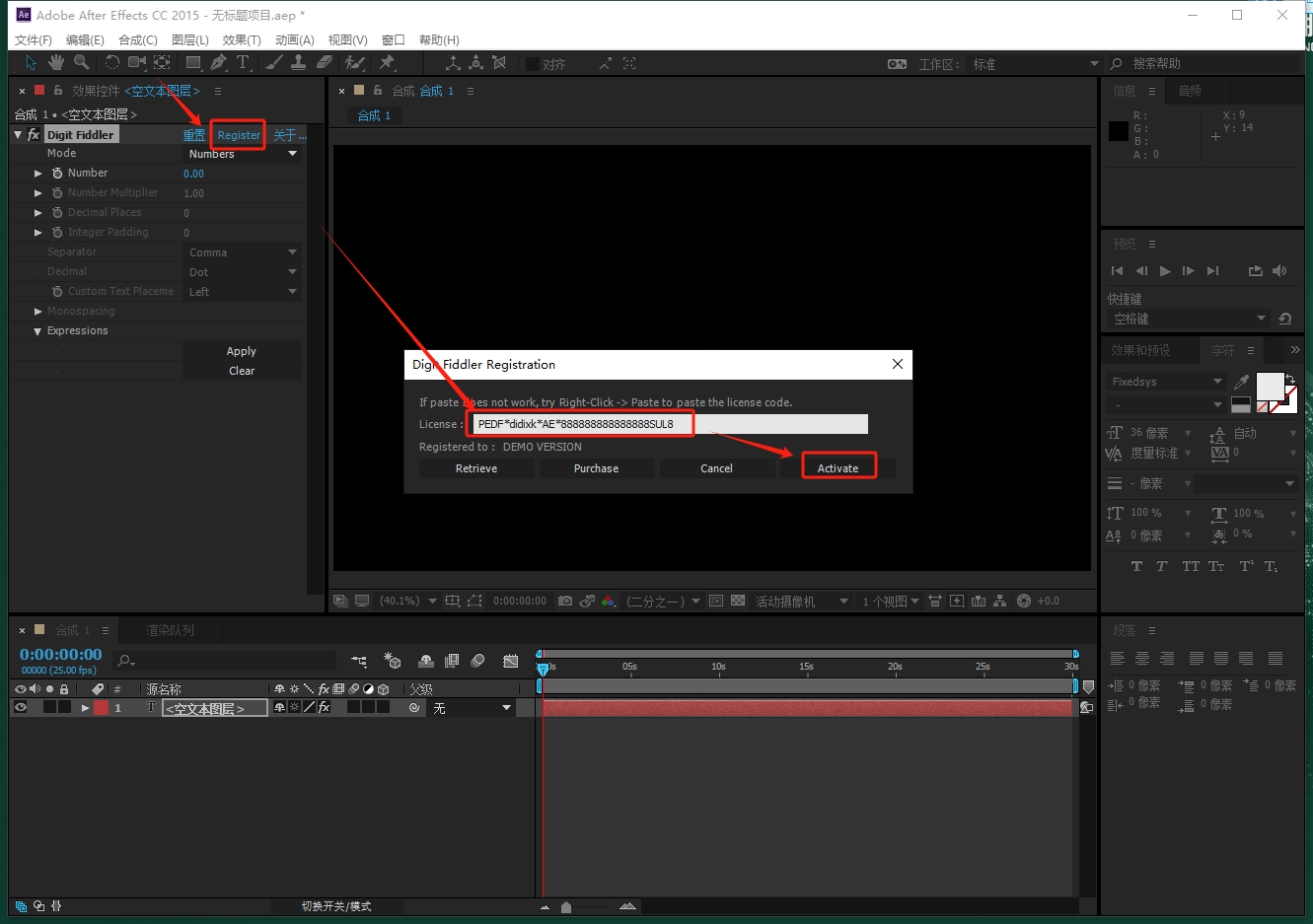Select the Puppet Pin tool
This screenshot has width=1313, height=924.
[387, 63]
